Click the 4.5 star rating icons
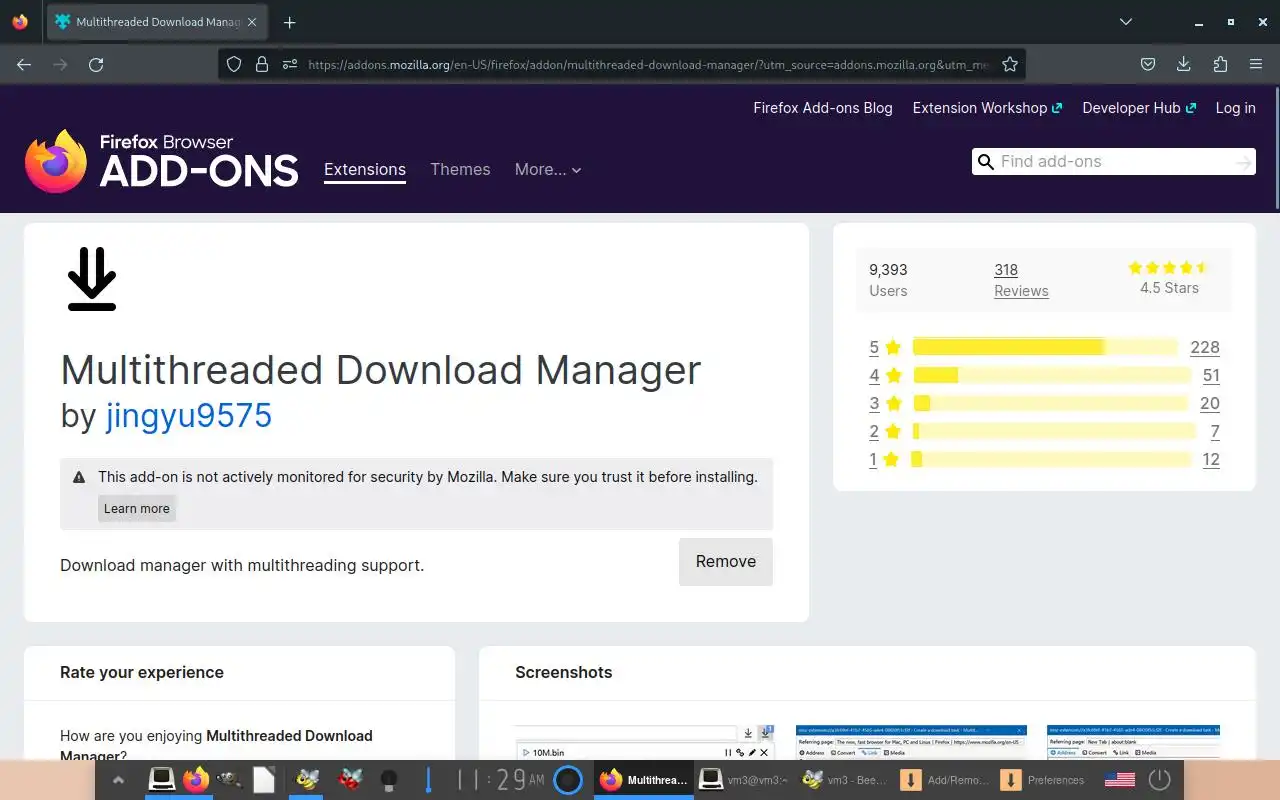 point(1169,268)
